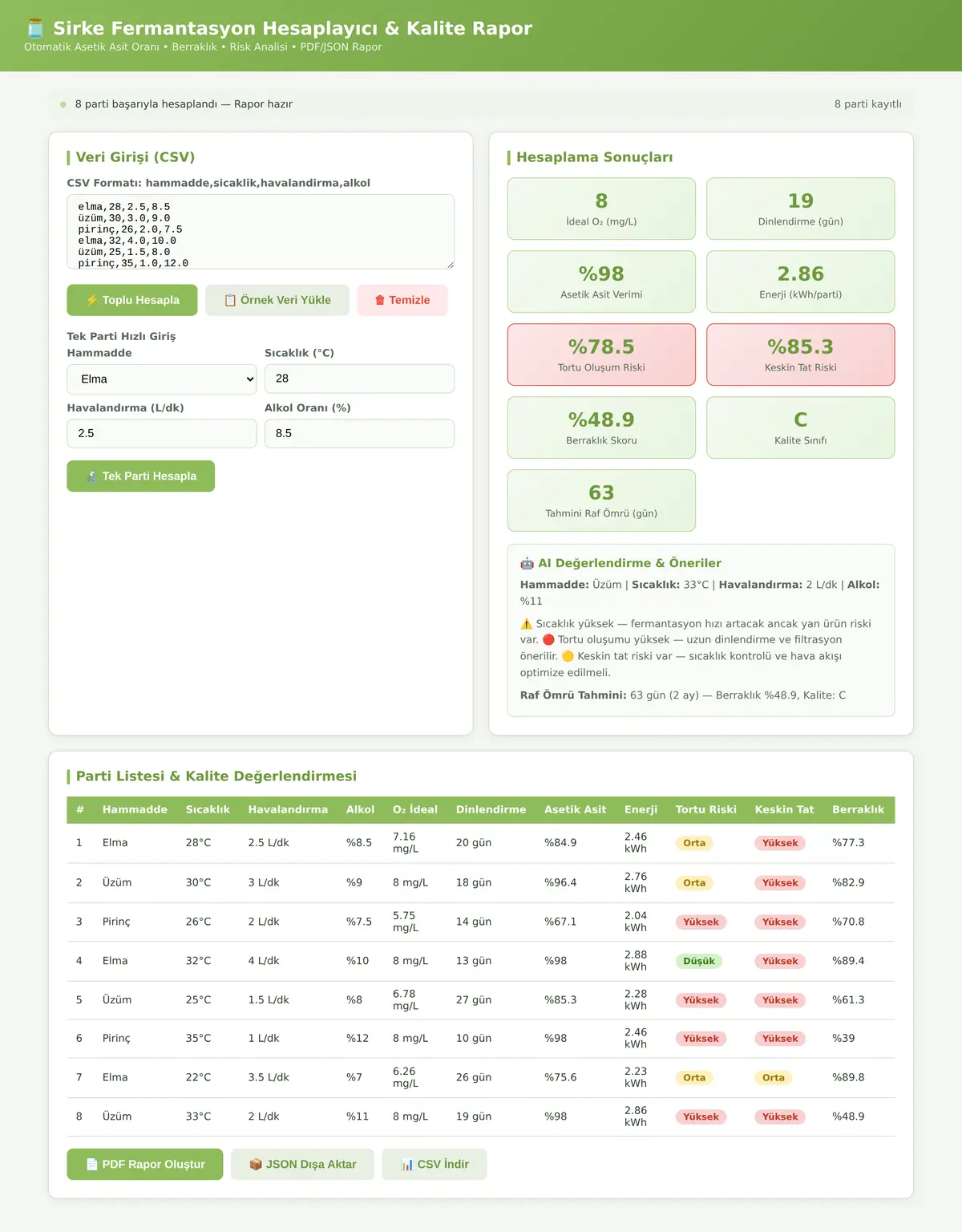
Task: Click the Tahmini Raf Ömrü 63 card
Action: coord(601,500)
